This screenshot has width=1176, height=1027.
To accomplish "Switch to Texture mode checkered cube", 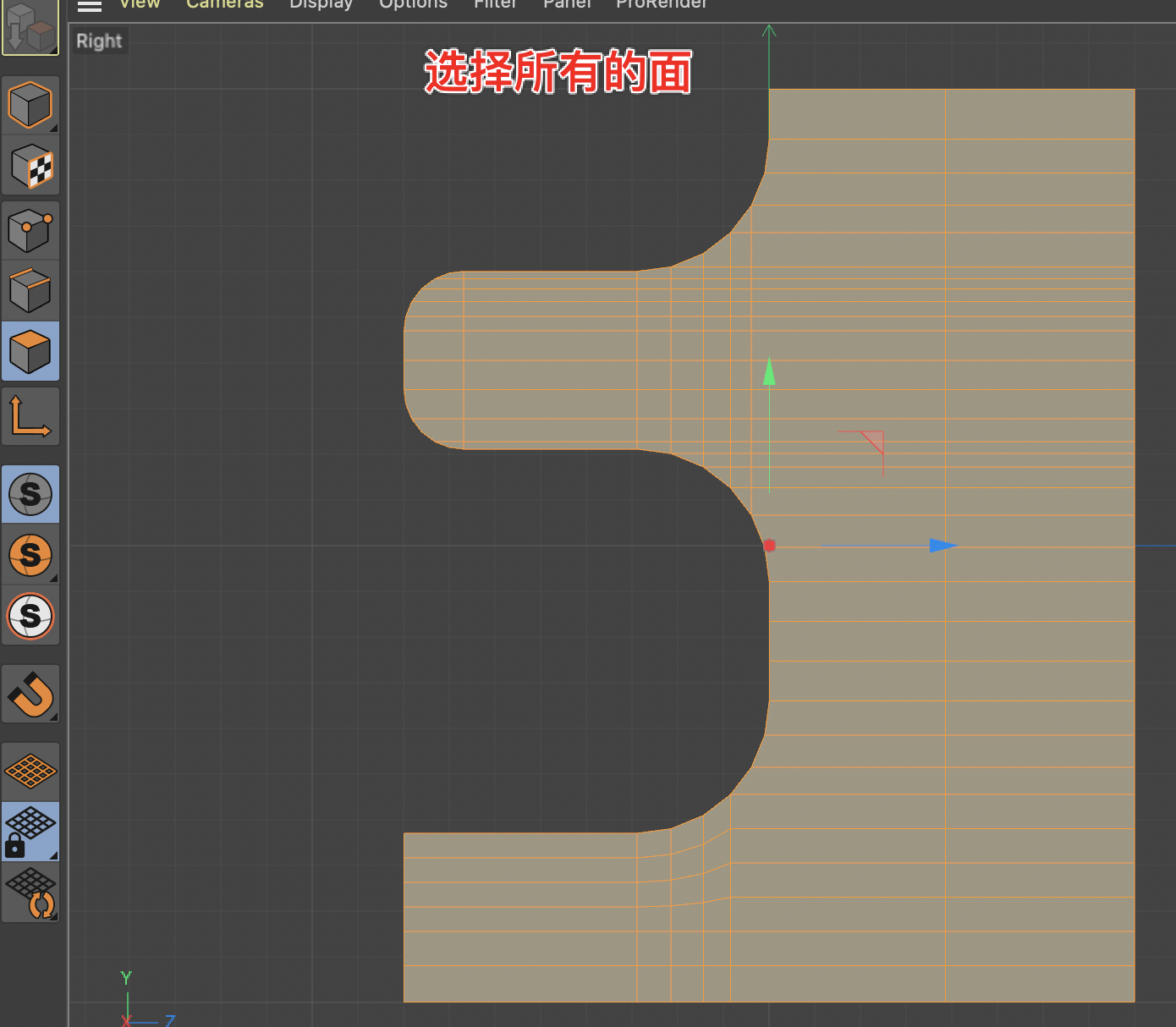I will [x=30, y=166].
